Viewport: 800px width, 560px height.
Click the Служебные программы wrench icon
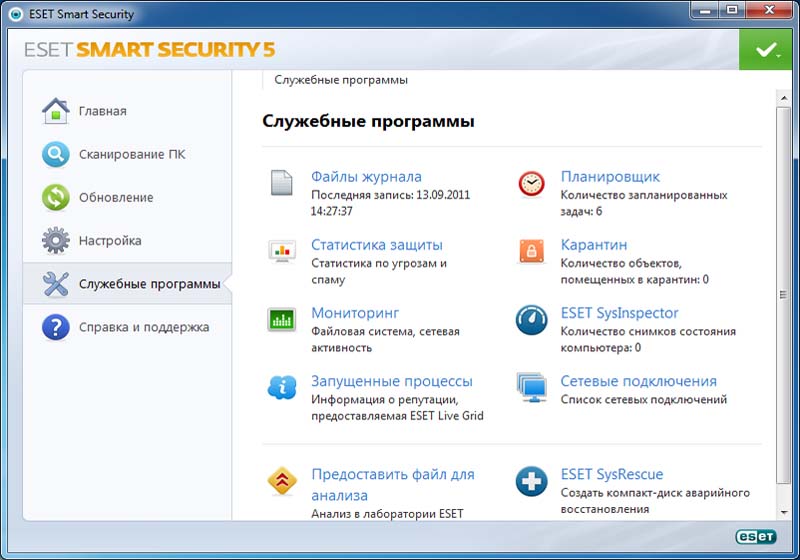tap(56, 284)
